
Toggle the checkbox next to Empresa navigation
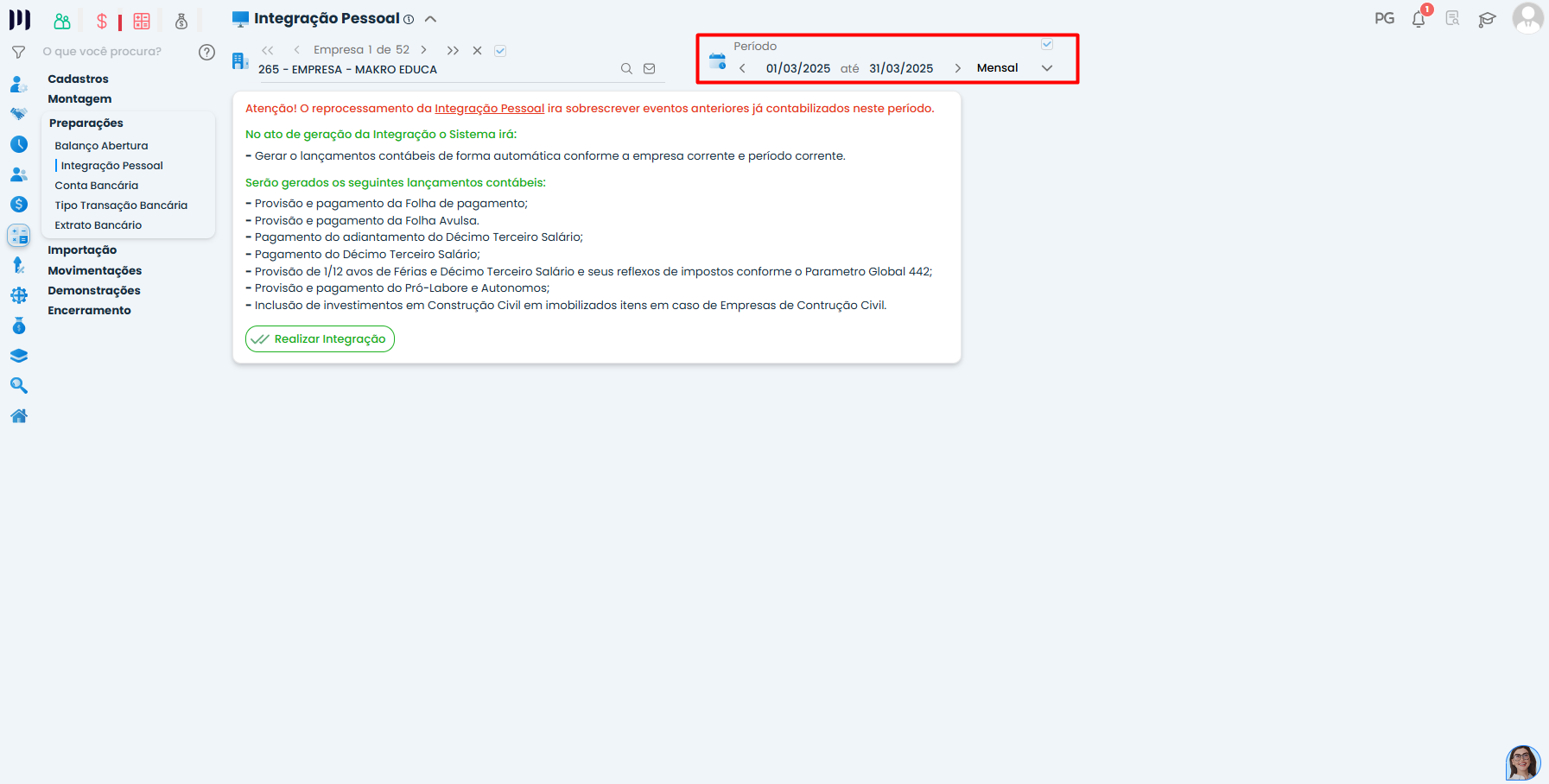pos(500,51)
